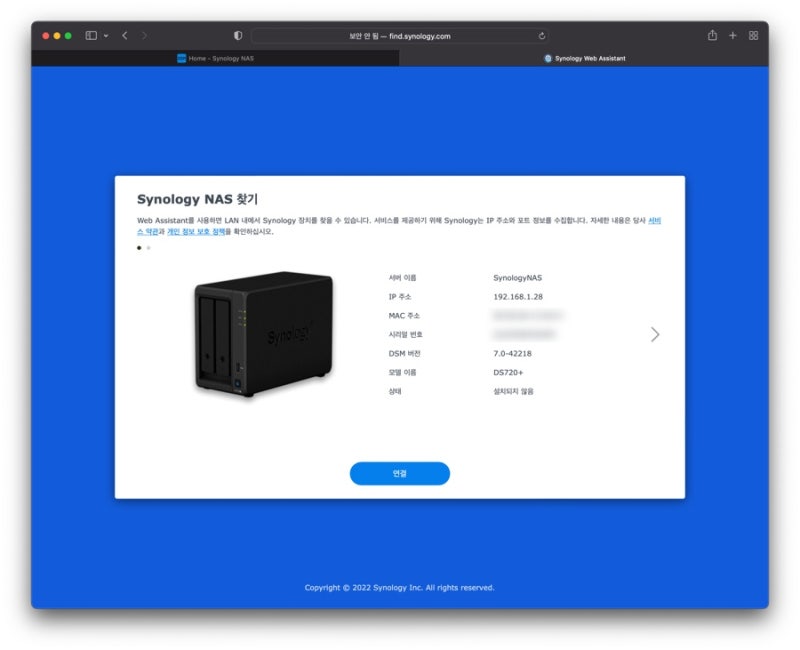Click the MAC 주소 label
This screenshot has height=650, width=800.
[x=404, y=315]
